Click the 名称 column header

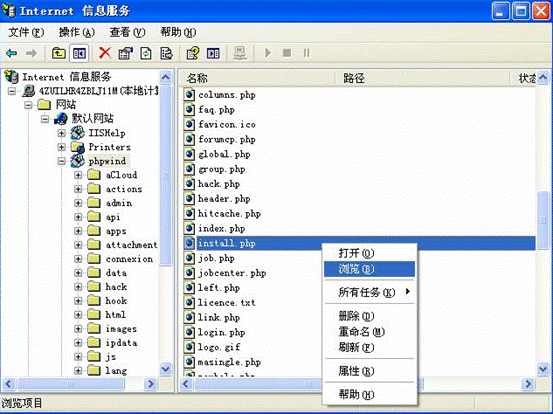257,78
